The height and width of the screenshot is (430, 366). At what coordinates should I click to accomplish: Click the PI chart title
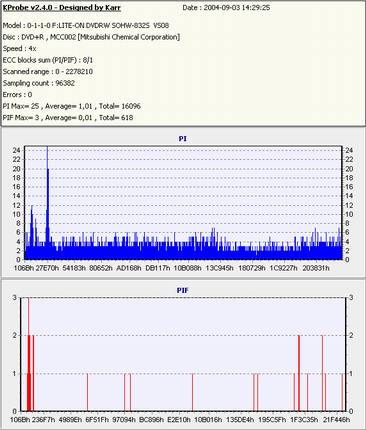[182, 139]
